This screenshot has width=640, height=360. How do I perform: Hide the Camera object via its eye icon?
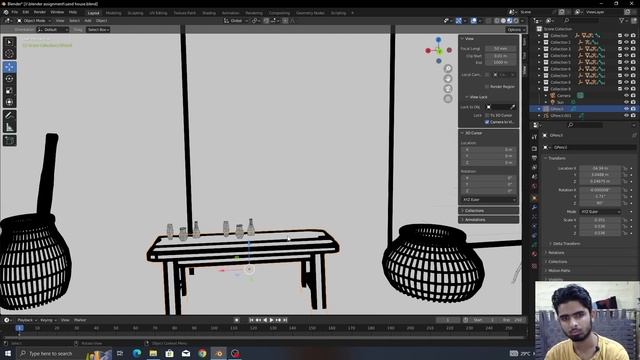pos(626,96)
